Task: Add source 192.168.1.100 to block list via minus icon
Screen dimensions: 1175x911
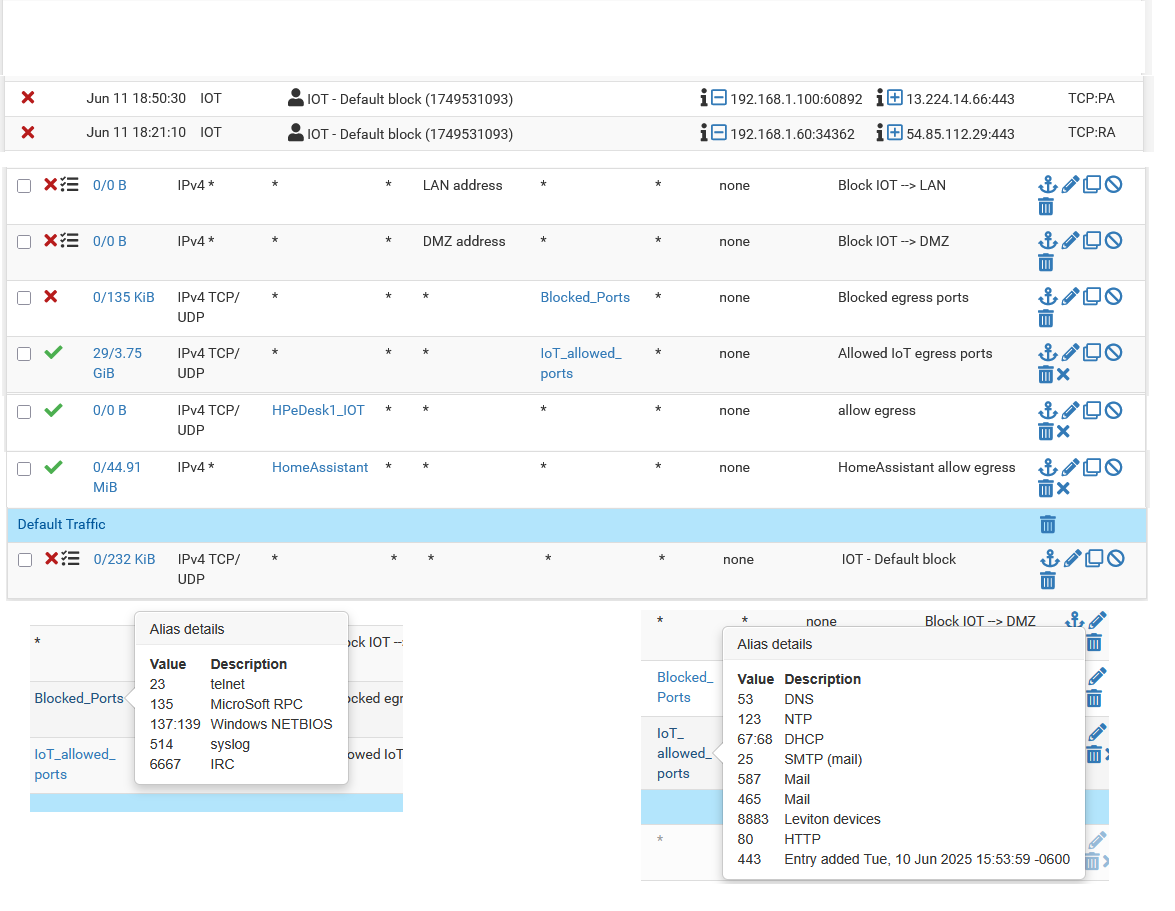Action: click(719, 97)
